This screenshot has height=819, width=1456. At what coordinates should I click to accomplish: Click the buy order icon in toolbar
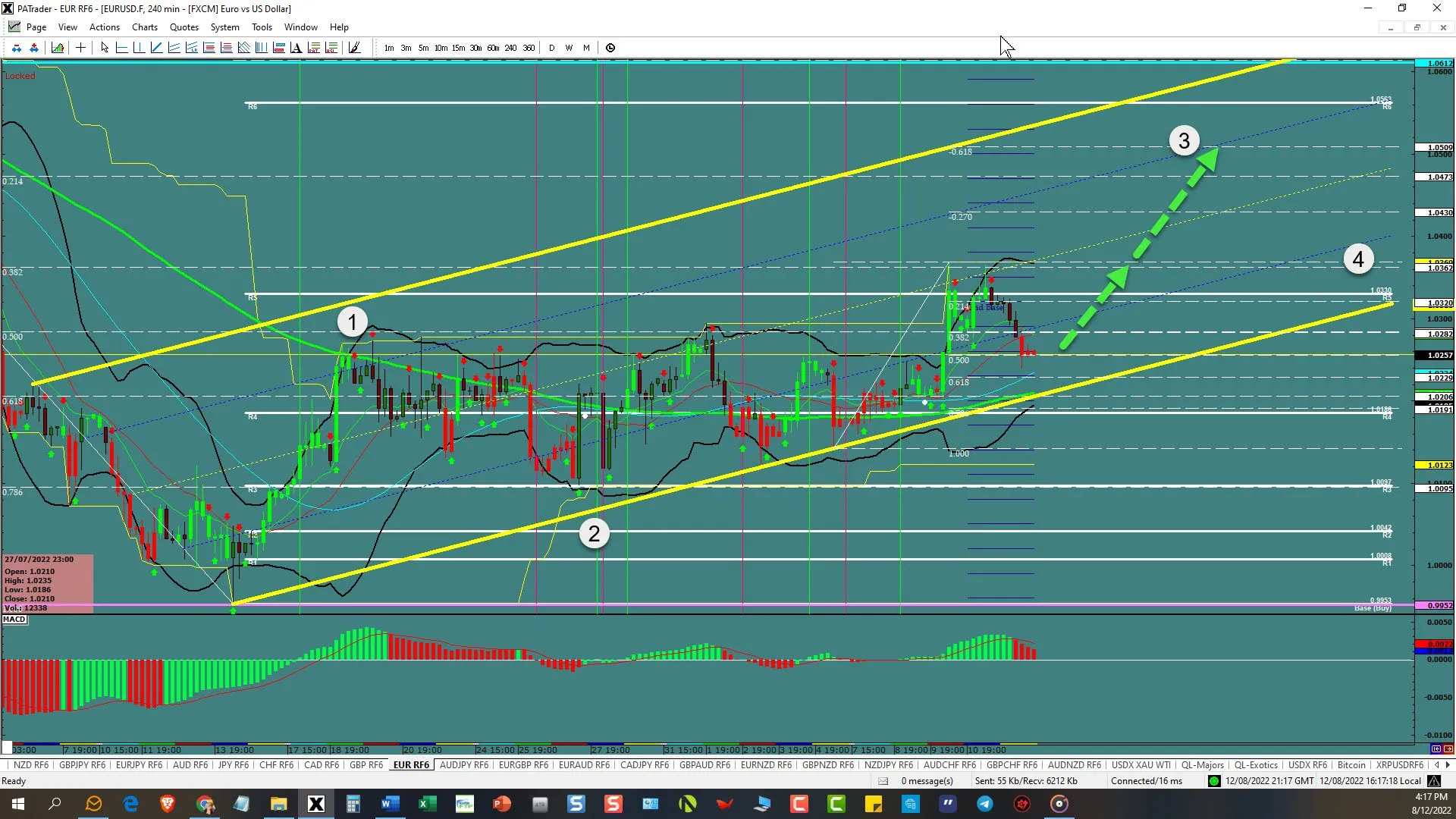click(x=34, y=48)
